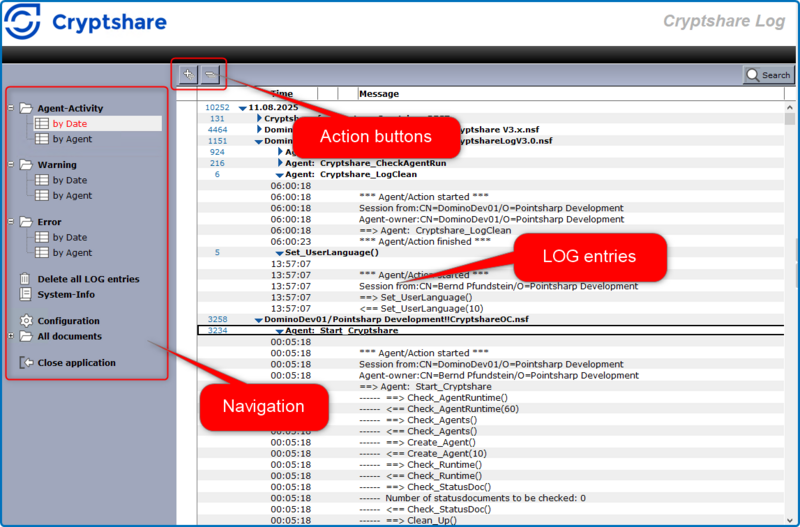The width and height of the screenshot is (800, 527).
Task: Click the Time column header
Action: (x=281, y=94)
